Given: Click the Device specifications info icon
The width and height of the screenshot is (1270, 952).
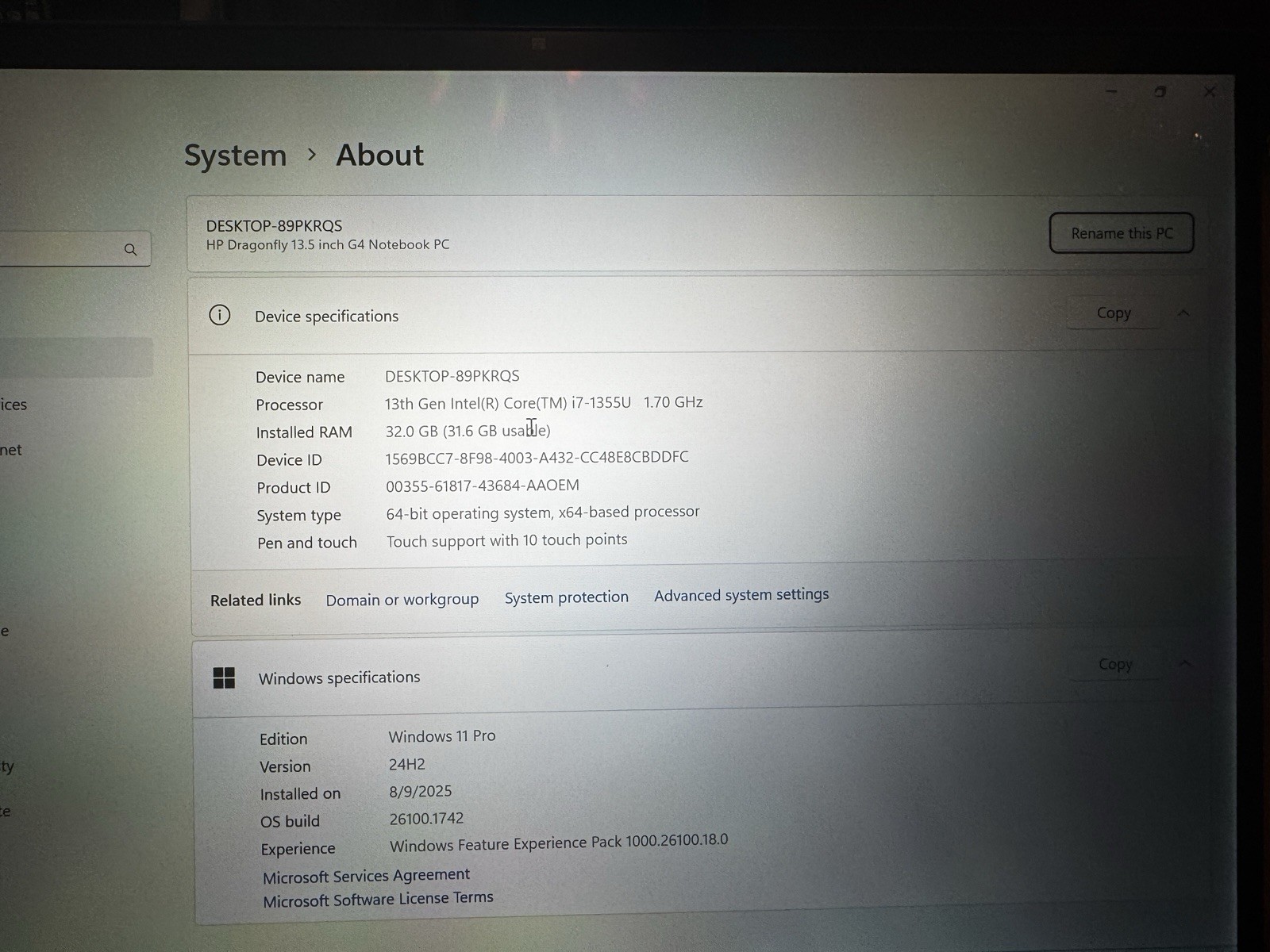Looking at the screenshot, I should click(220, 315).
